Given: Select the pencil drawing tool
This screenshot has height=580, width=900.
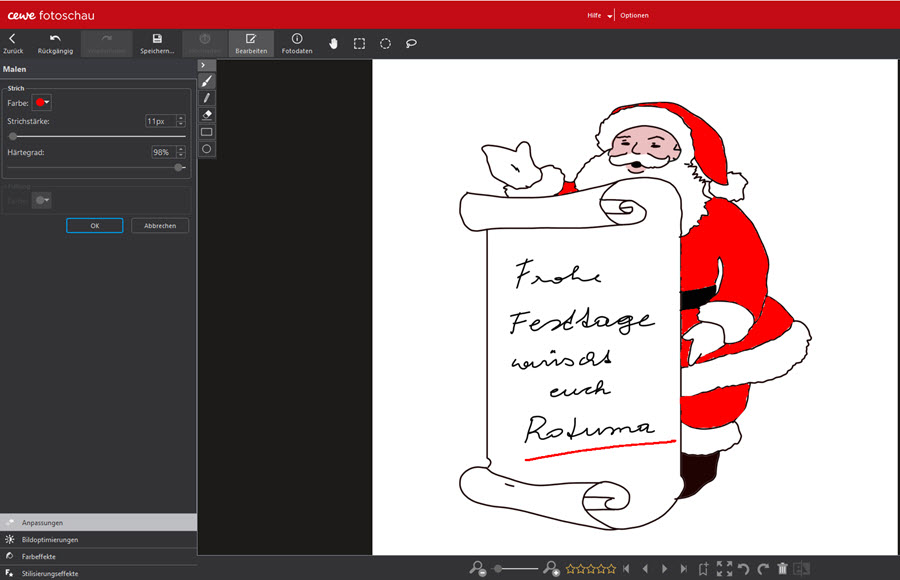Looking at the screenshot, I should click(207, 98).
